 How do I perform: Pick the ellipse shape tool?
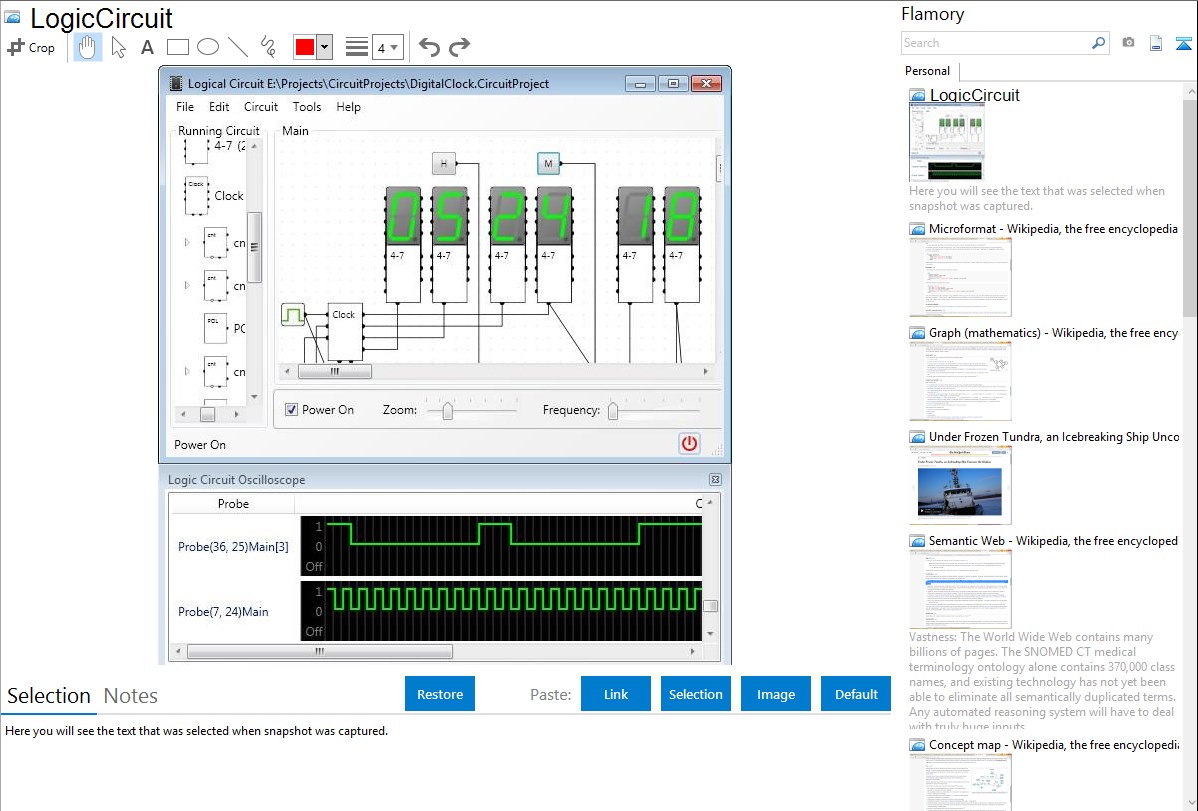pos(207,47)
